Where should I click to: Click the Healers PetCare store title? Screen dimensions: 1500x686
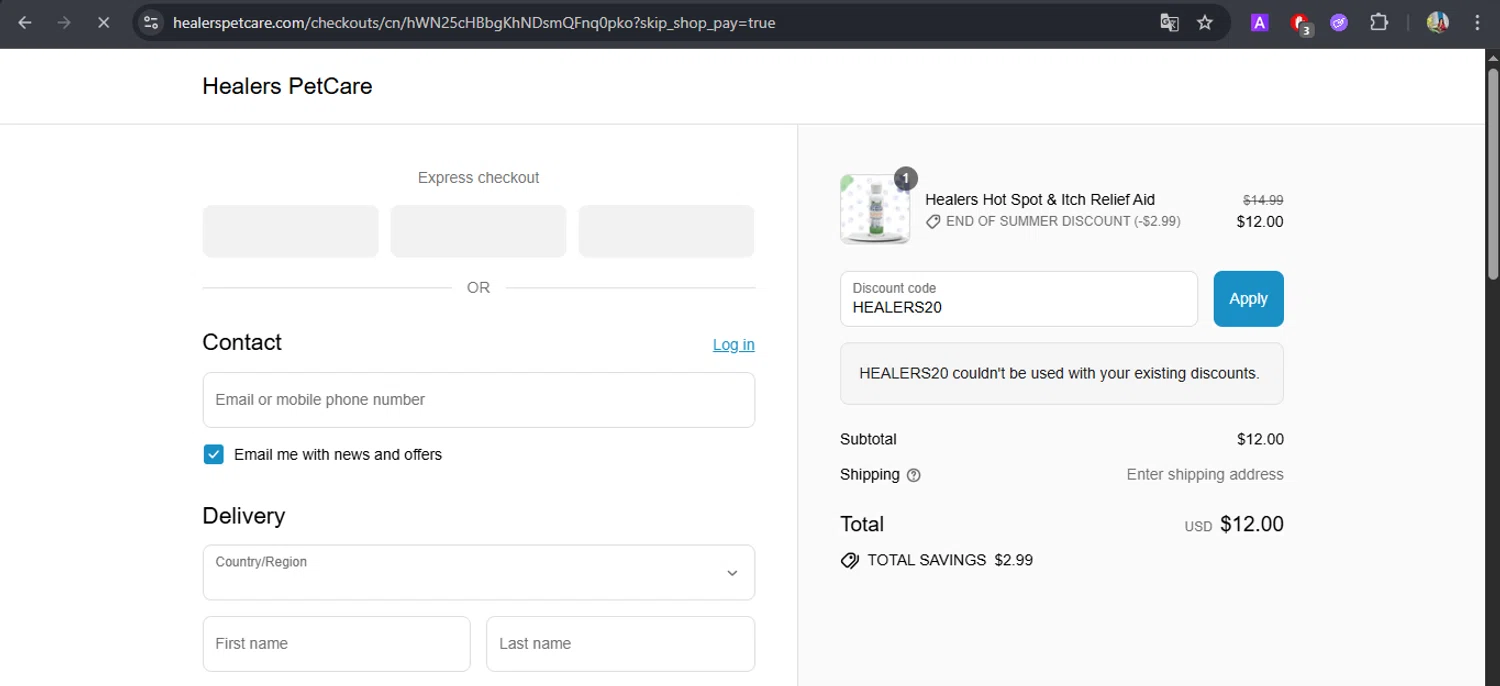tap(287, 86)
